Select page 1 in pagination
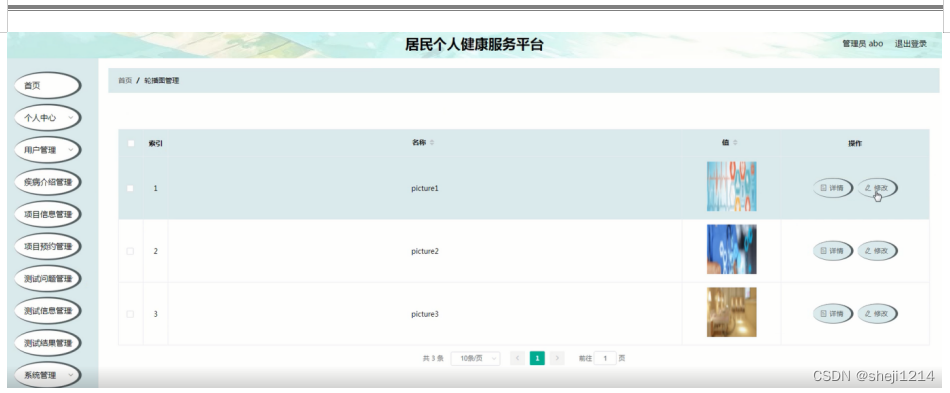 coord(537,358)
